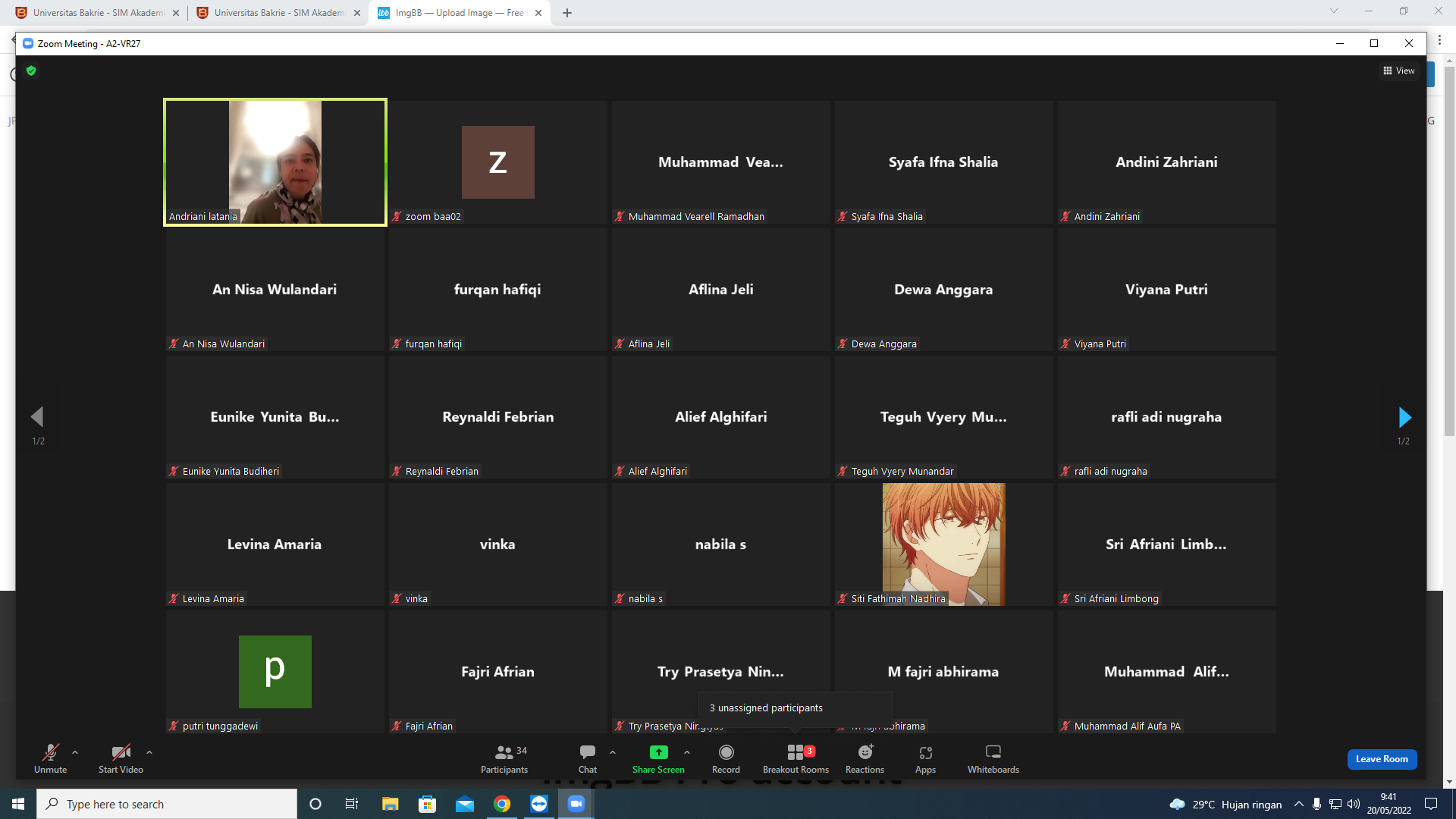Select Siti Fathimah Nadhira's avatar tile
Screen dimensions: 1456x819
click(944, 544)
